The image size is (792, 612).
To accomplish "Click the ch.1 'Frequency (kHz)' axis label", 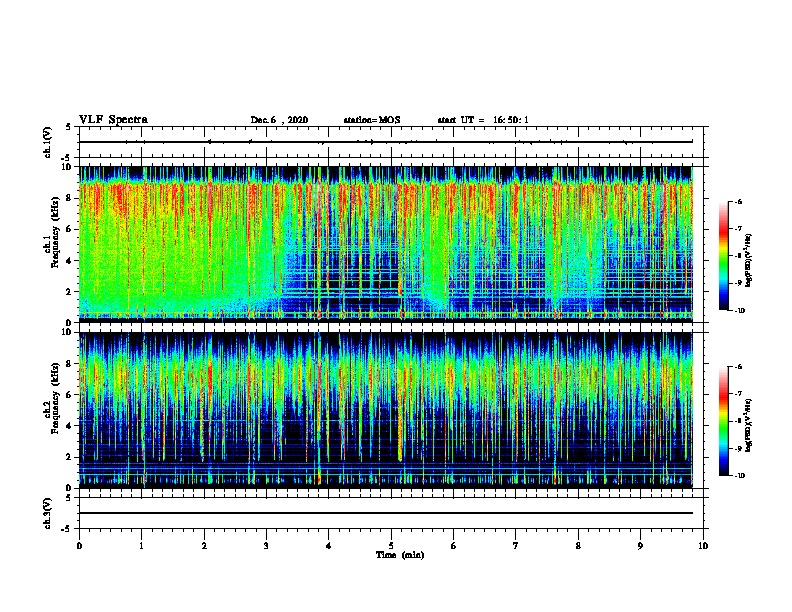I will (55, 232).
